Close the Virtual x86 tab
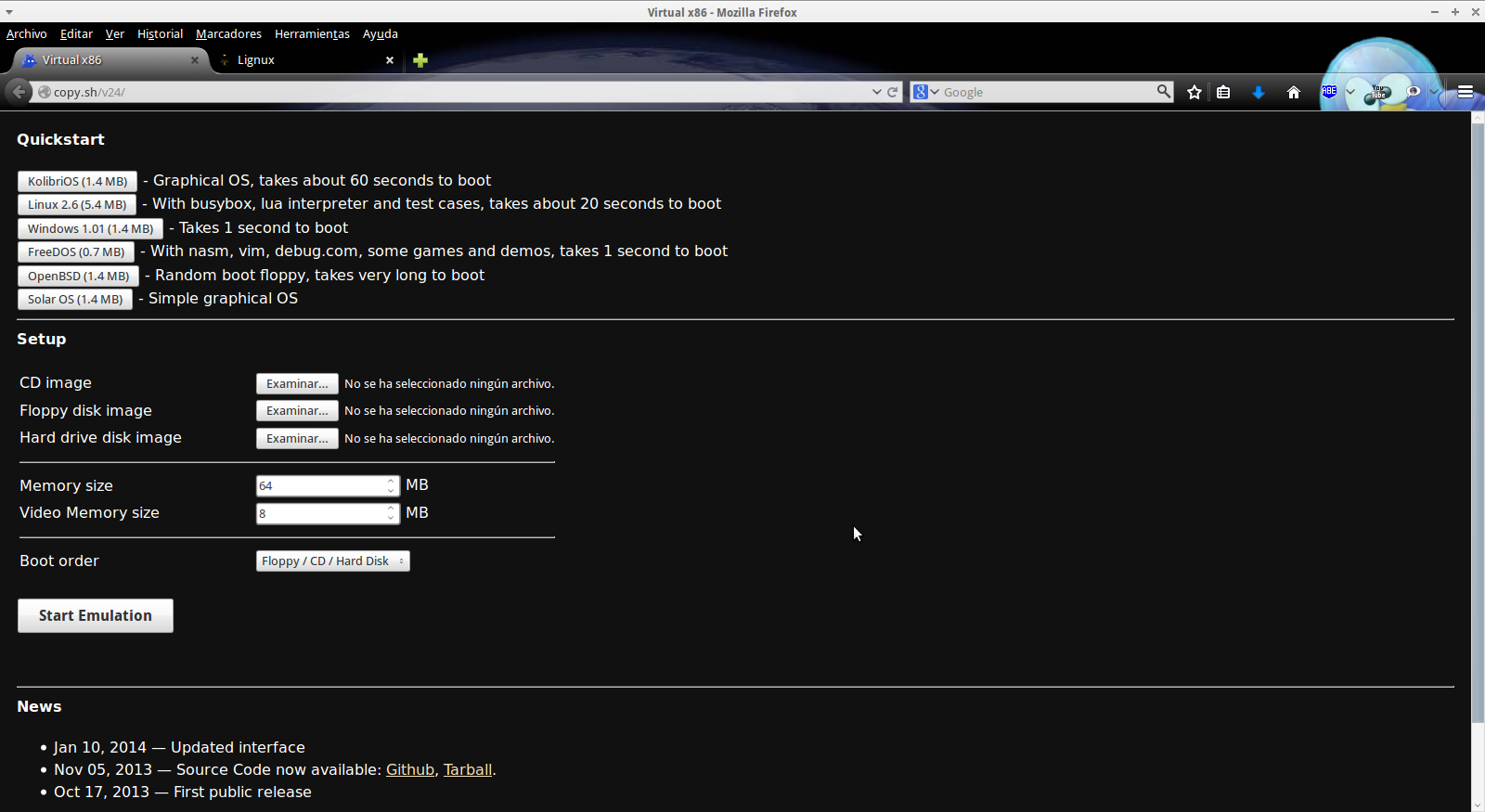 pyautogui.click(x=195, y=60)
